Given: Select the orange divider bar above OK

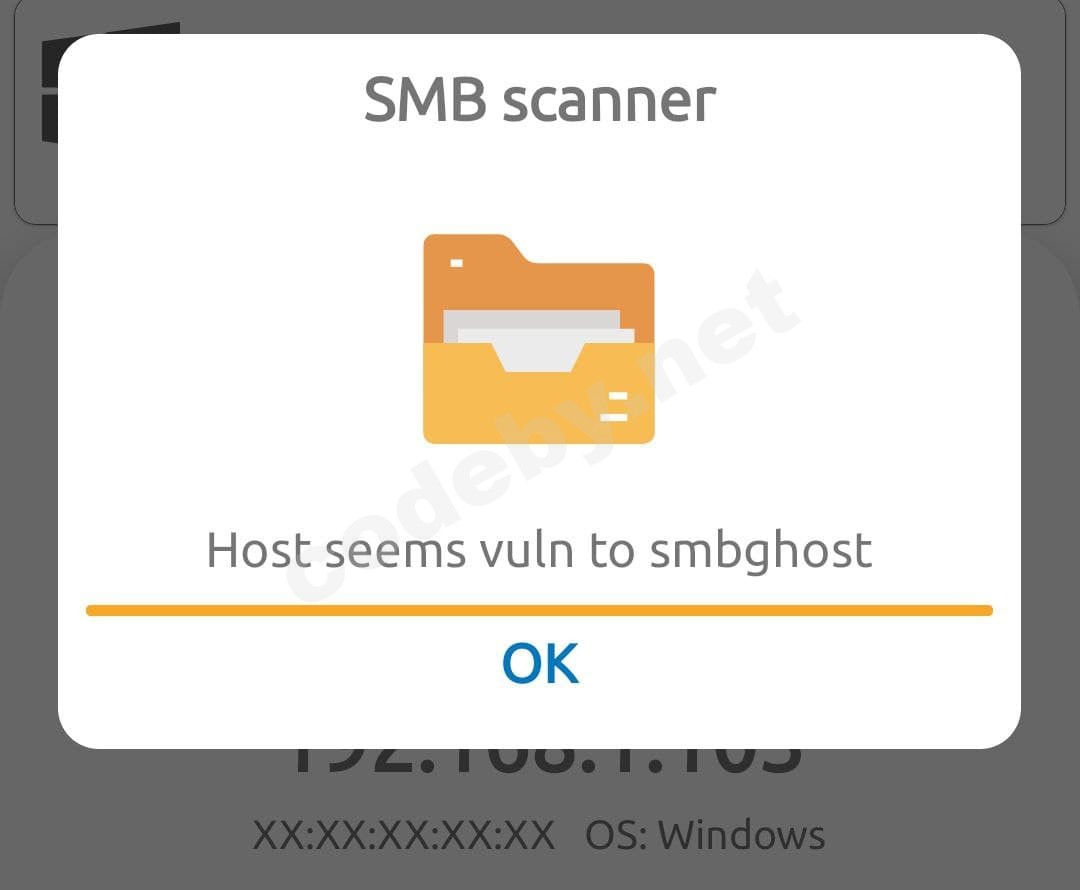Looking at the screenshot, I should (x=539, y=610).
